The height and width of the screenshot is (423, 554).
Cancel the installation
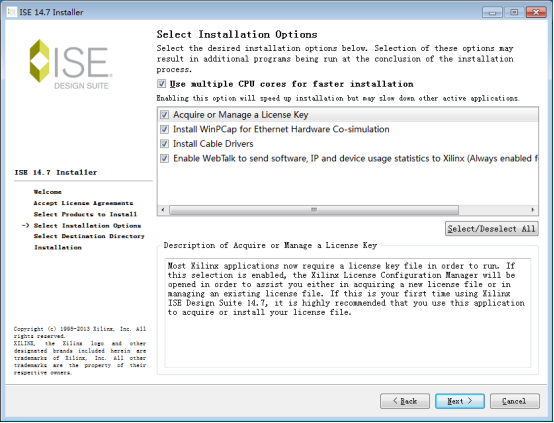tap(514, 401)
